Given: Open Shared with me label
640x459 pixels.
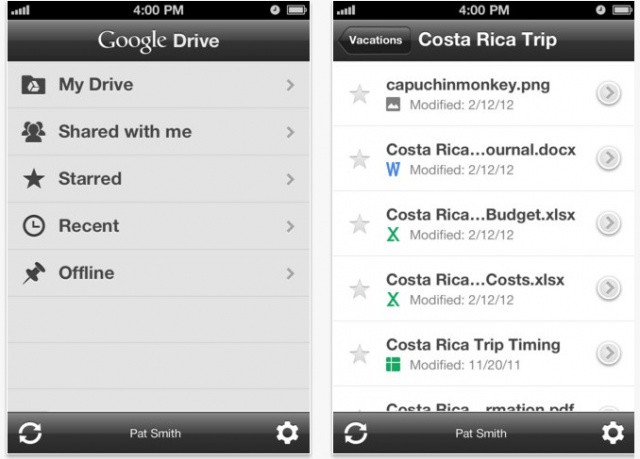Looking at the screenshot, I should tap(125, 131).
